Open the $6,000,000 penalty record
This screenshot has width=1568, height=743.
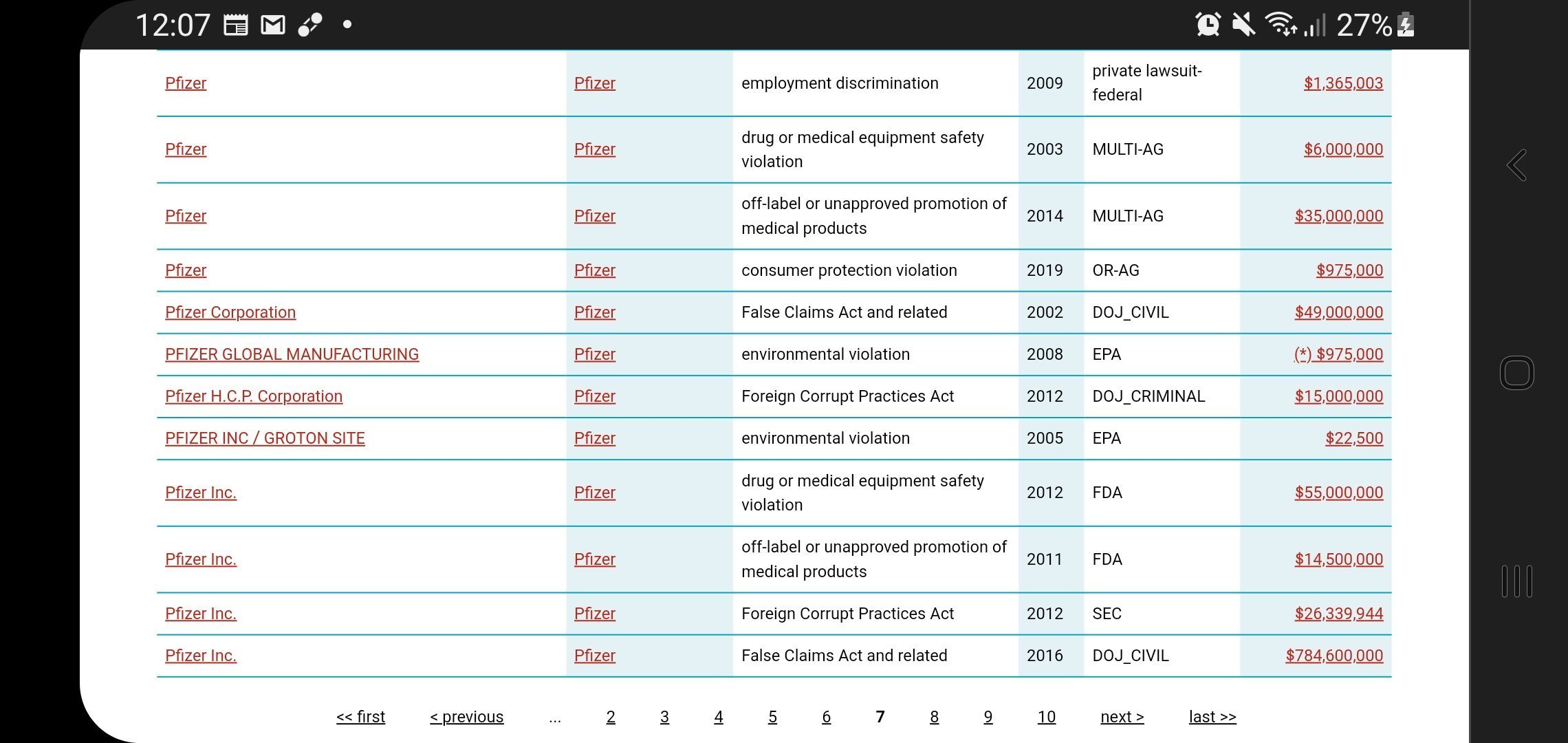pyautogui.click(x=1343, y=149)
